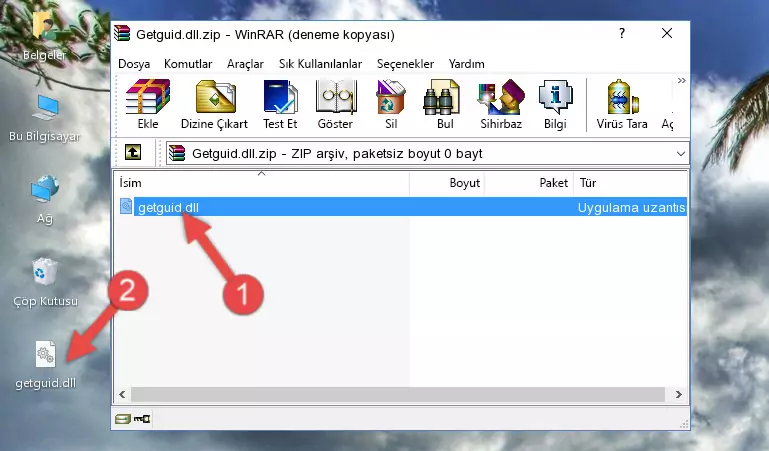Click the WinRAR title bar icon

coord(122,34)
